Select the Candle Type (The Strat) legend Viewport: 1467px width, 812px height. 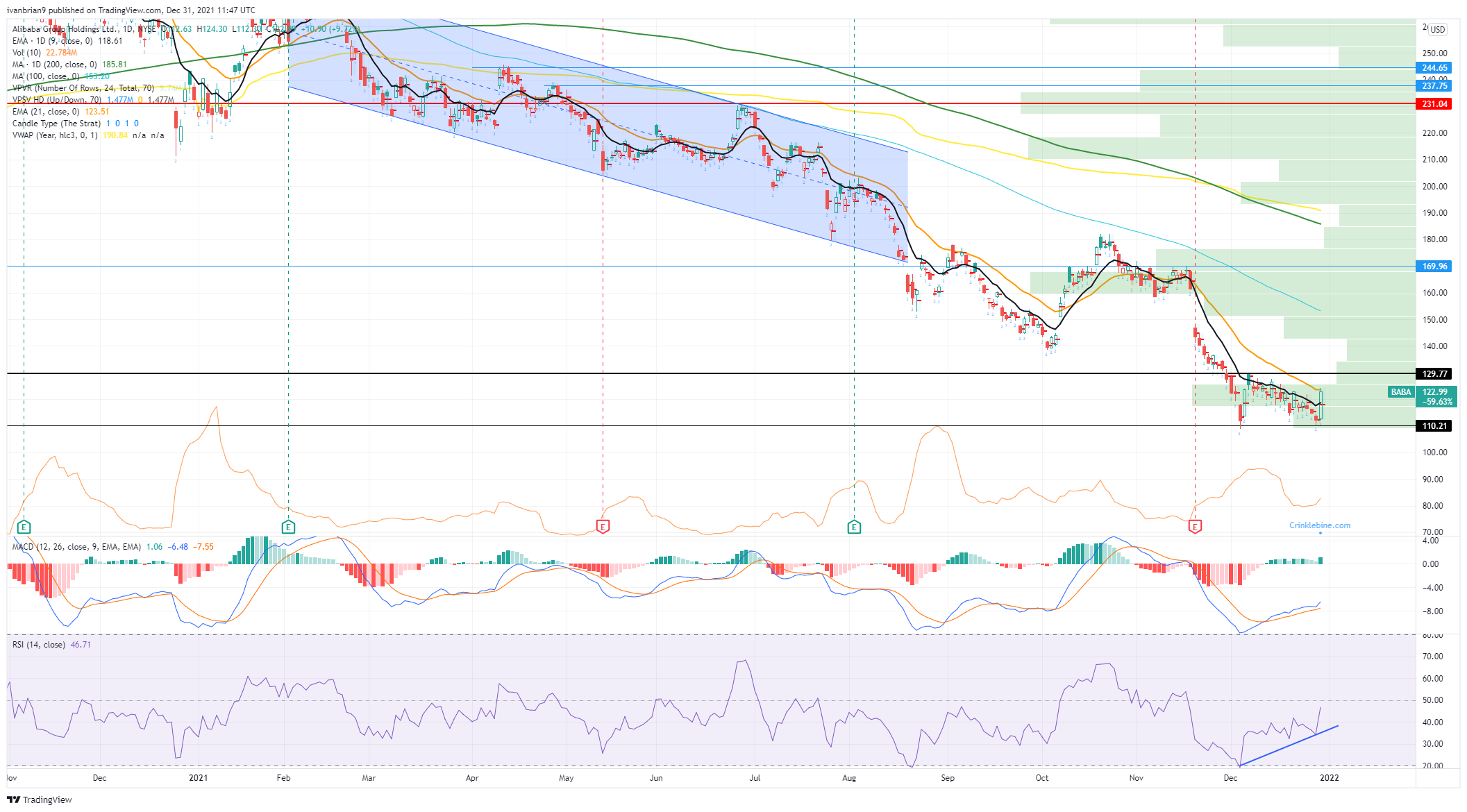click(x=57, y=124)
